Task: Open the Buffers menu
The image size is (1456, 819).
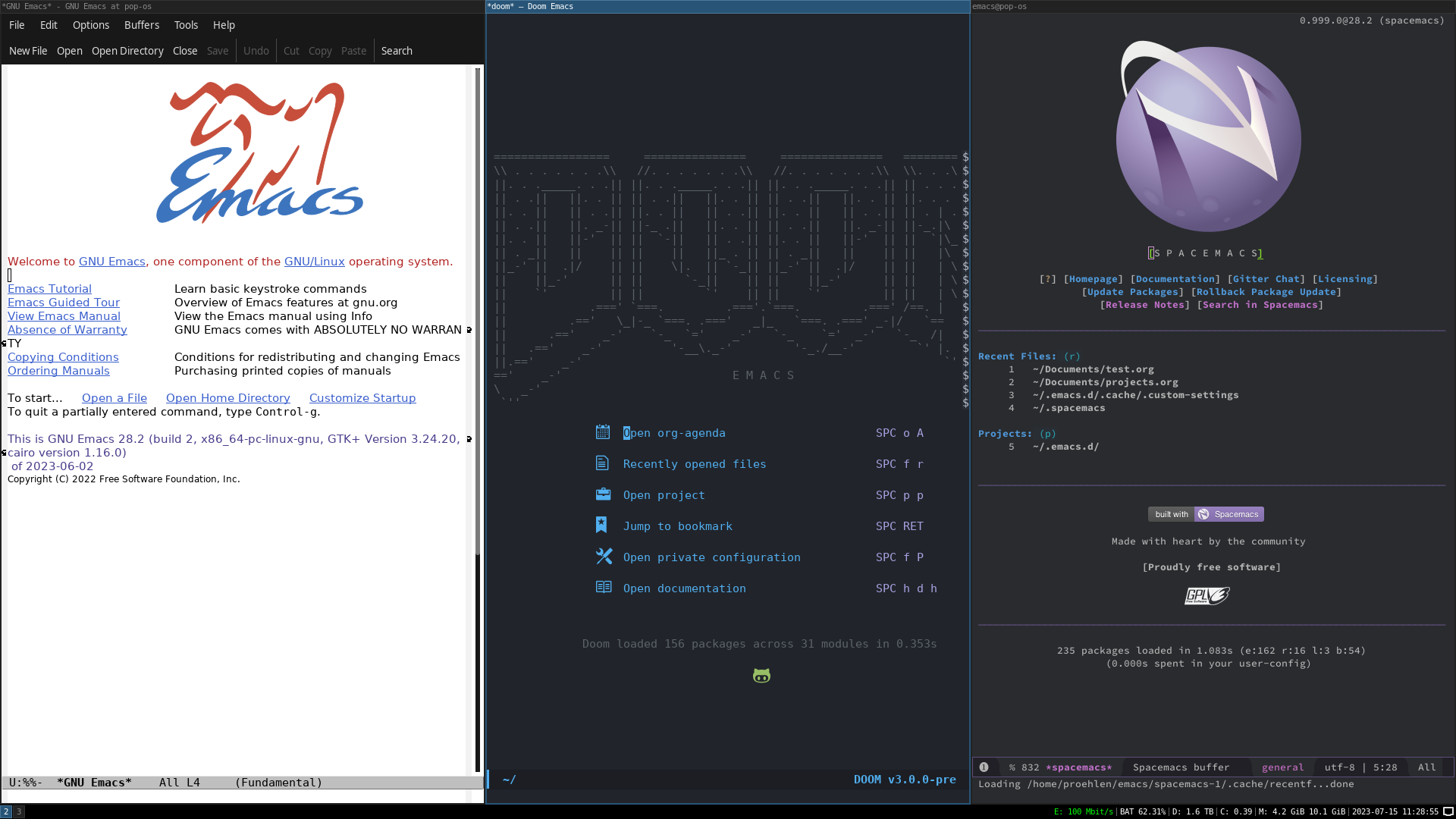Action: pyautogui.click(x=141, y=25)
